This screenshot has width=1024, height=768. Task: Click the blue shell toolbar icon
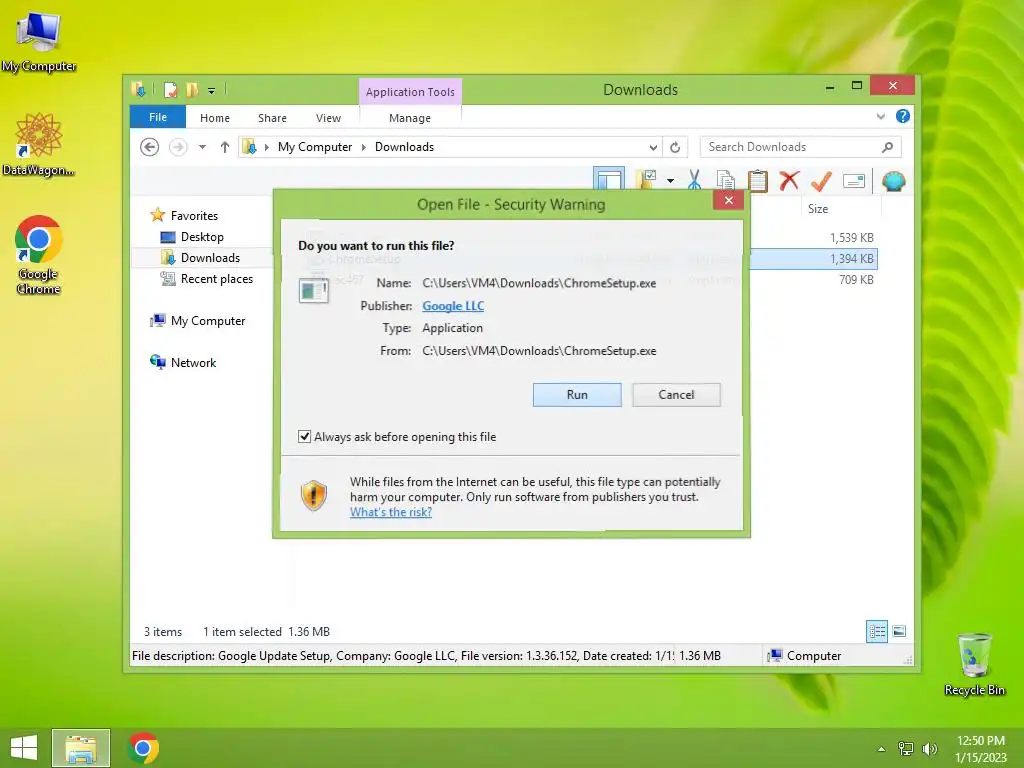893,180
